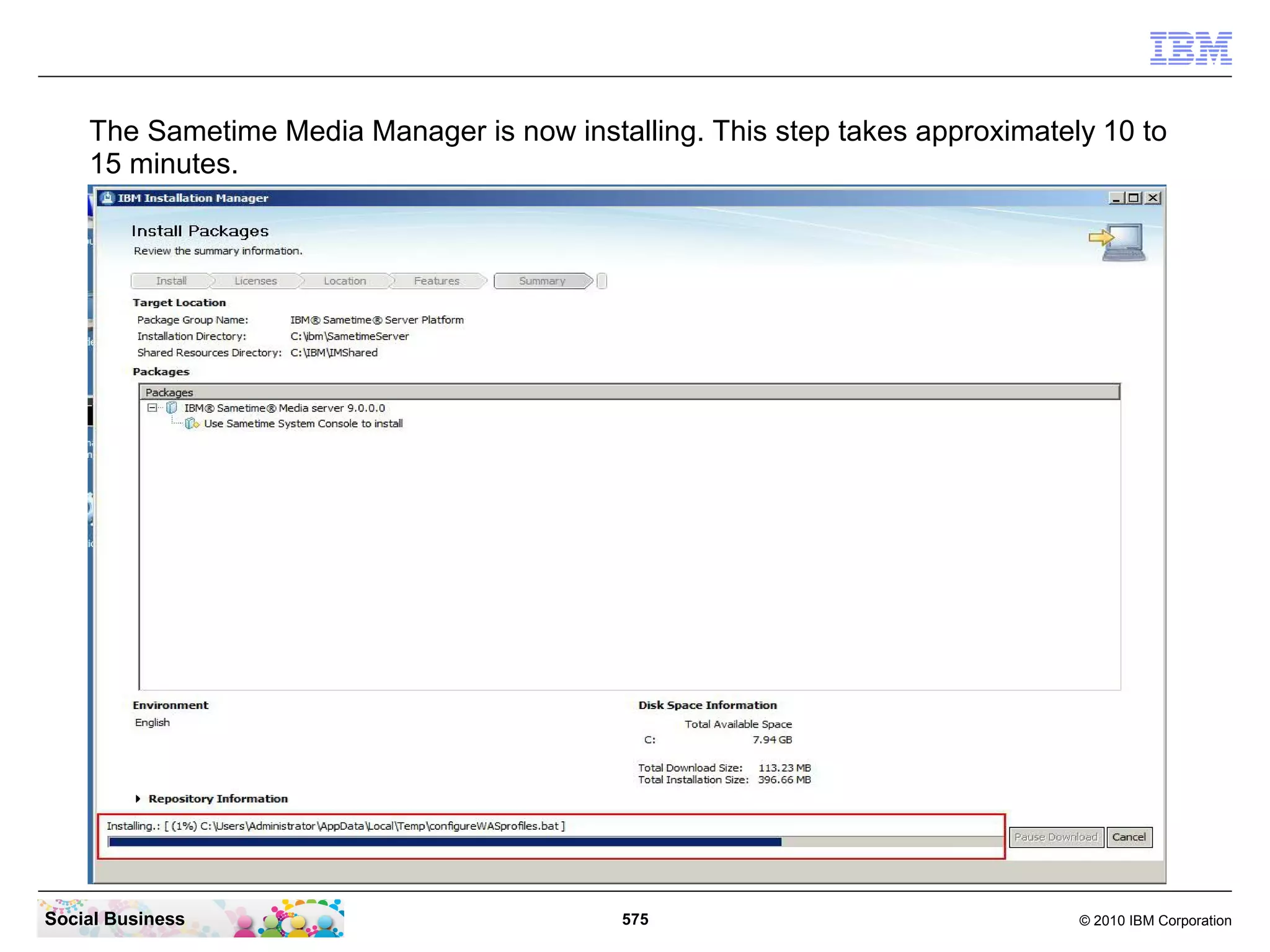Click the installation progress bar

click(556, 841)
